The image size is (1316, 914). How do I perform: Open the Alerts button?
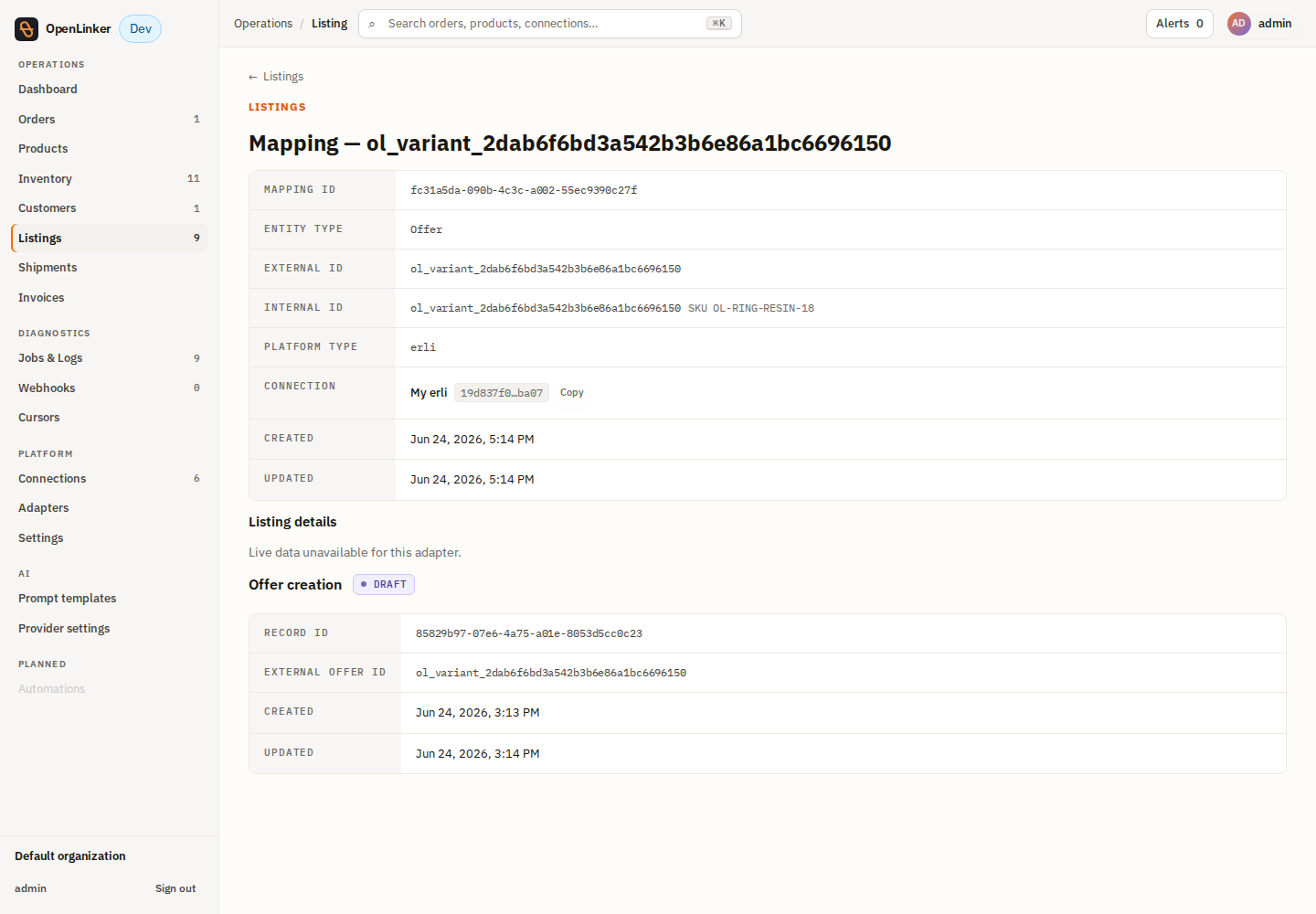click(1179, 24)
